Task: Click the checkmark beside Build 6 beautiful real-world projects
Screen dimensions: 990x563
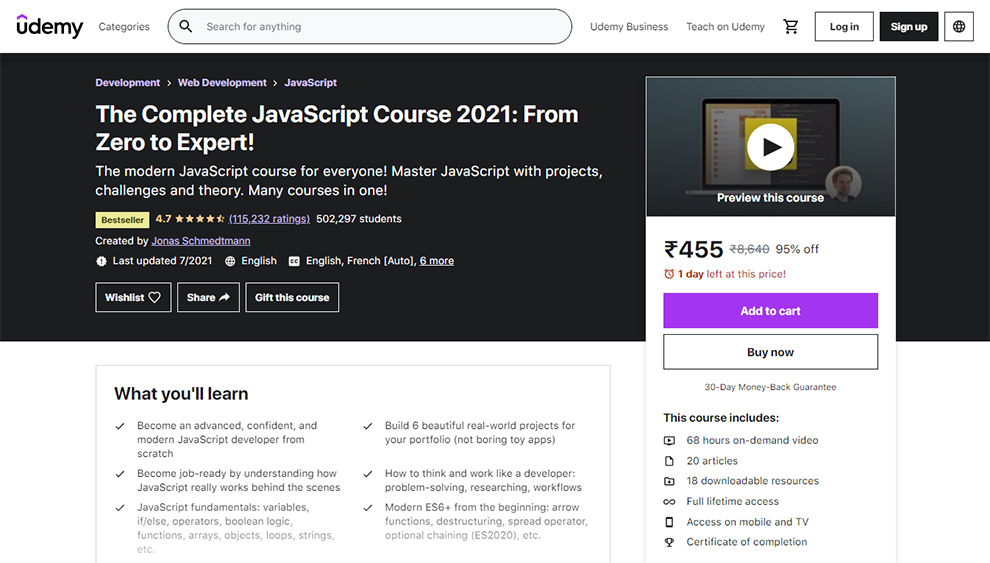Action: click(x=368, y=426)
